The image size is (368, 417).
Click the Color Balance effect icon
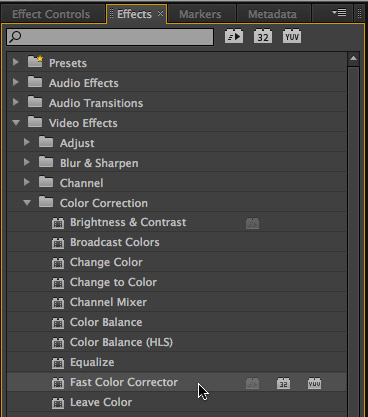[58, 323]
